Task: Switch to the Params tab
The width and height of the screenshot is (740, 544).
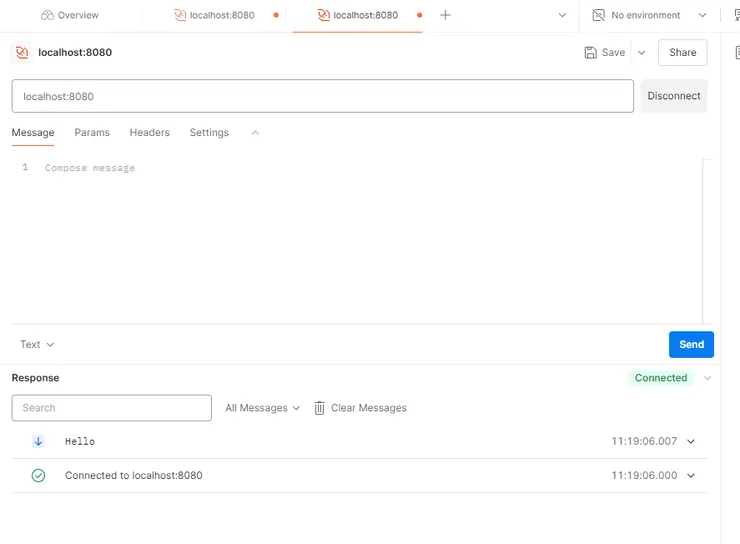Action: click(x=92, y=132)
